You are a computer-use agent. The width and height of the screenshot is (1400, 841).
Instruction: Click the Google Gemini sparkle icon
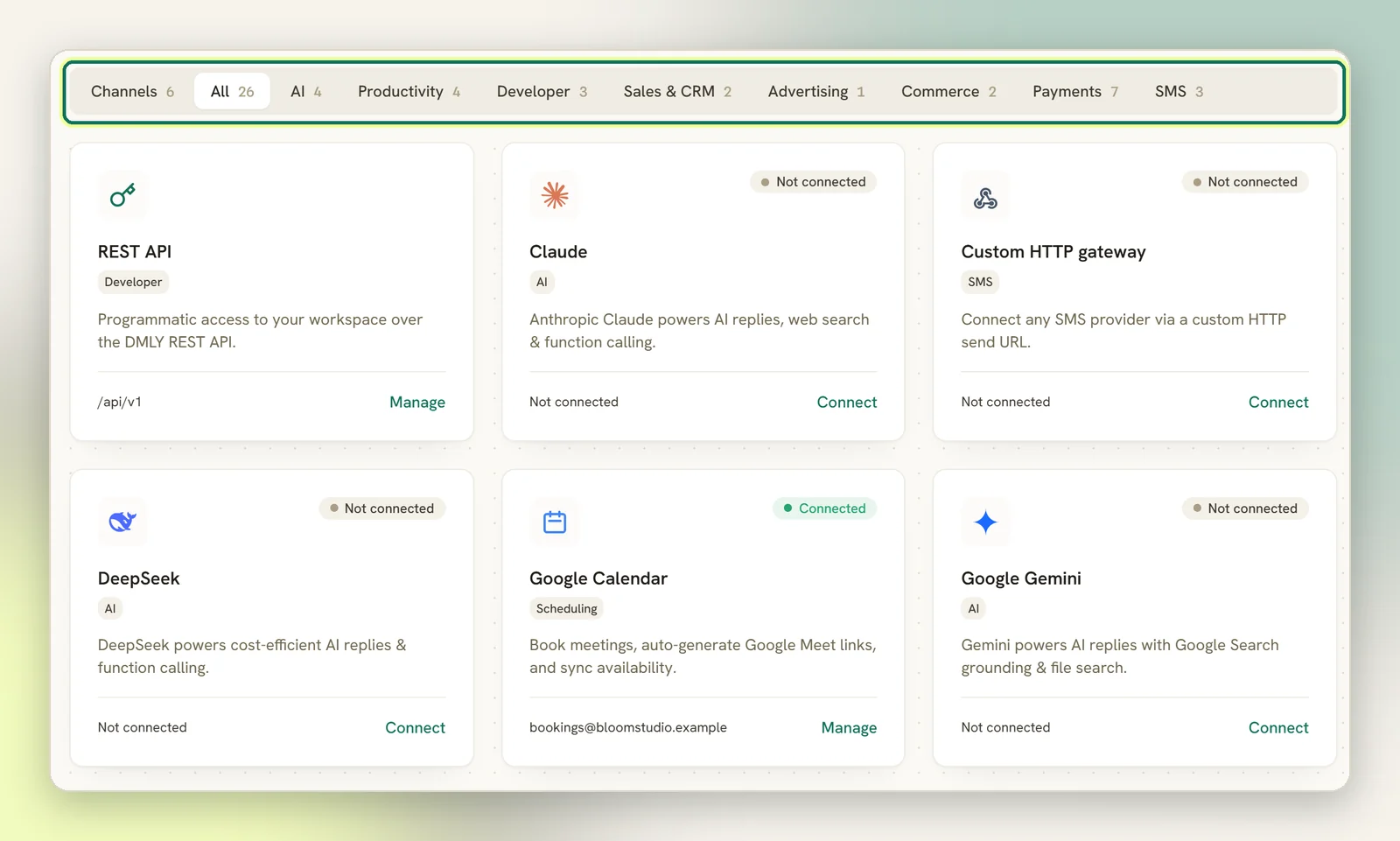[985, 522]
